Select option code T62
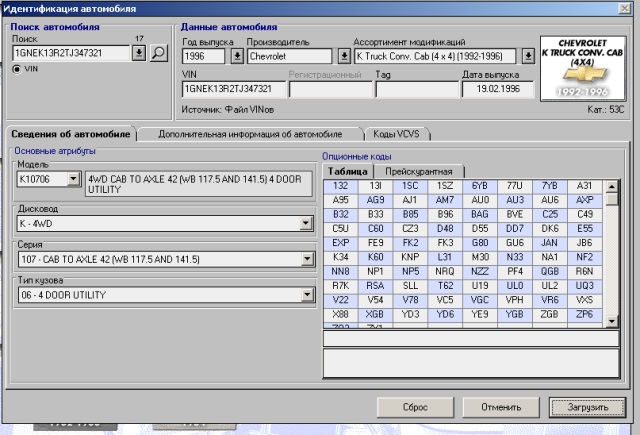 pyautogui.click(x=445, y=286)
